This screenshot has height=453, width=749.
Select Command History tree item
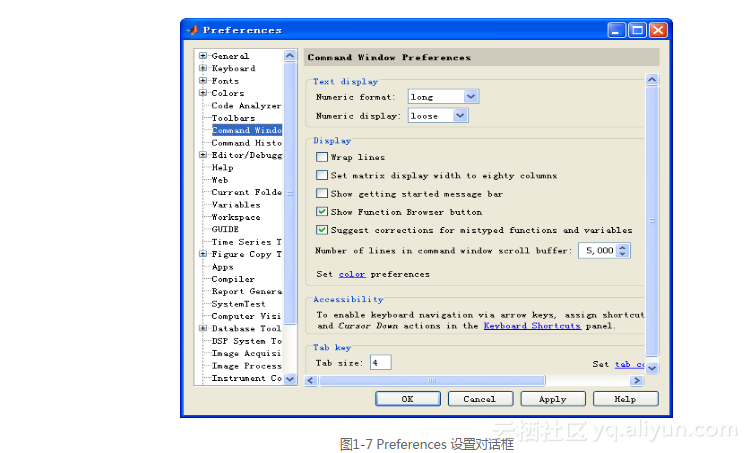point(246,143)
